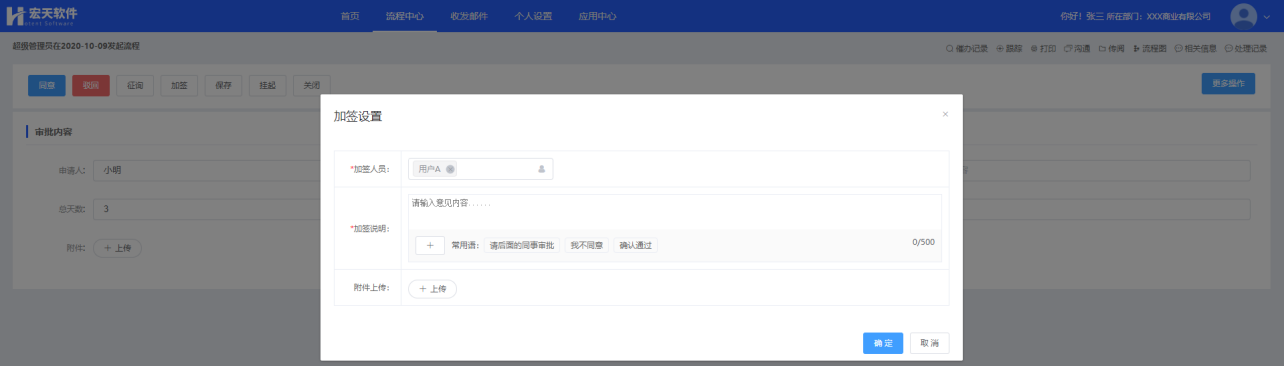
Task: Expand the dropdown arrow beside the avatar
Action: pyautogui.click(x=1267, y=17)
